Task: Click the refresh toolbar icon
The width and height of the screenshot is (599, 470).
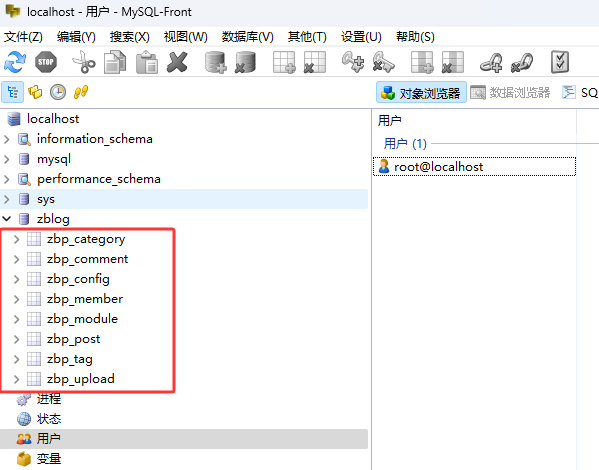Action: point(15,62)
